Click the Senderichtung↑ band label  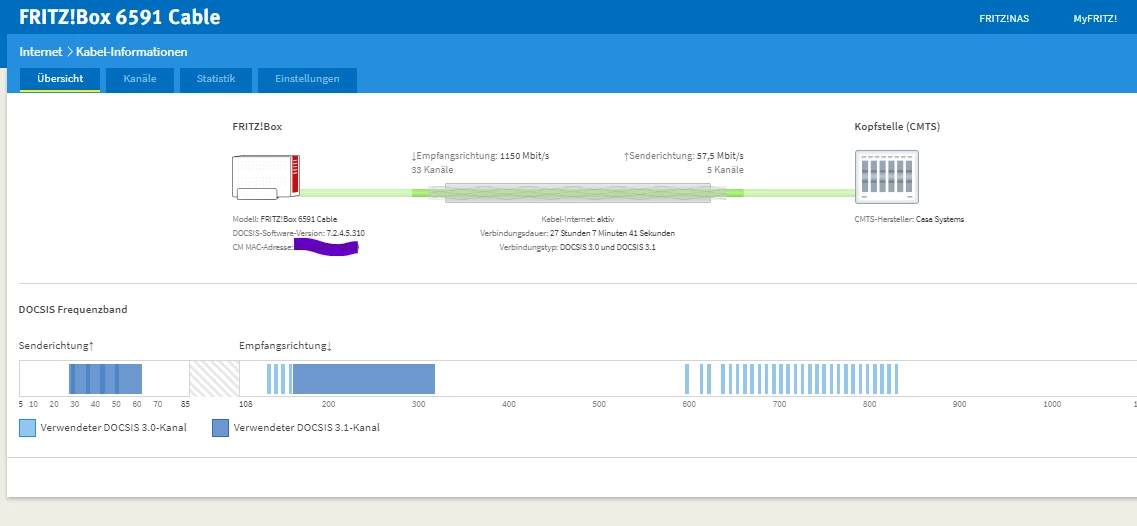[57, 346]
